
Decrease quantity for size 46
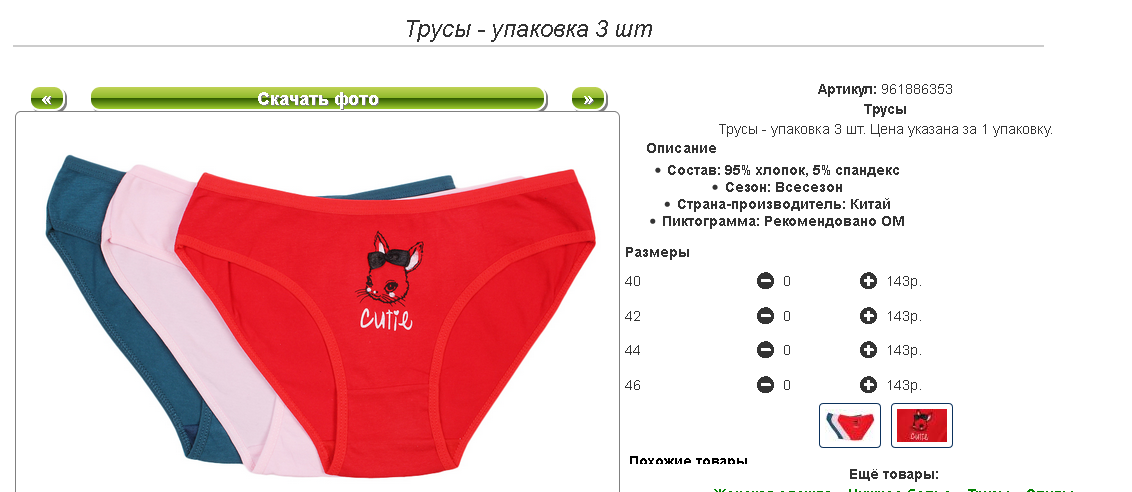(765, 385)
